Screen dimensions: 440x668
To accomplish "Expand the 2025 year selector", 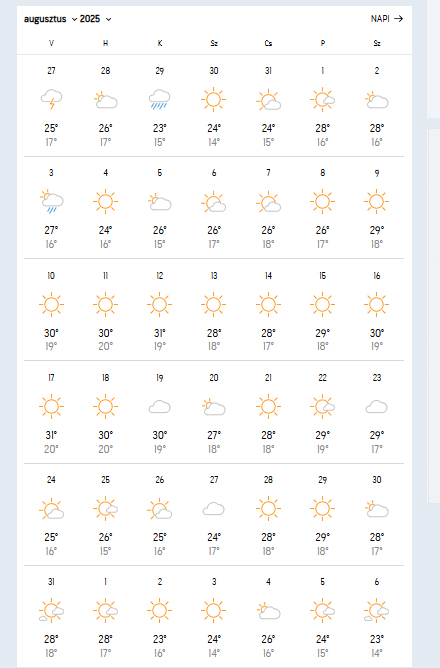I will (95, 19).
